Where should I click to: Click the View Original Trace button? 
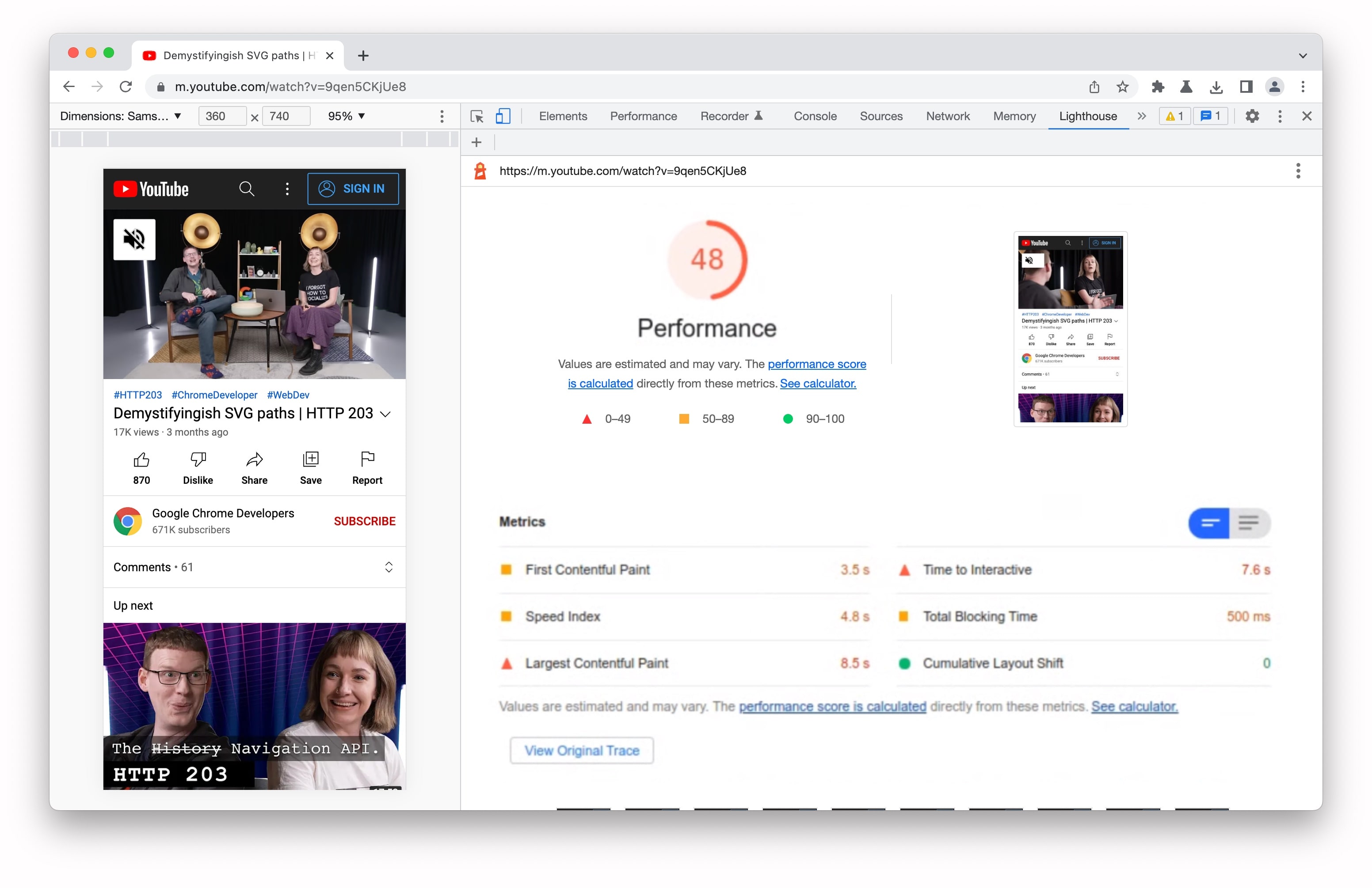[x=580, y=750]
